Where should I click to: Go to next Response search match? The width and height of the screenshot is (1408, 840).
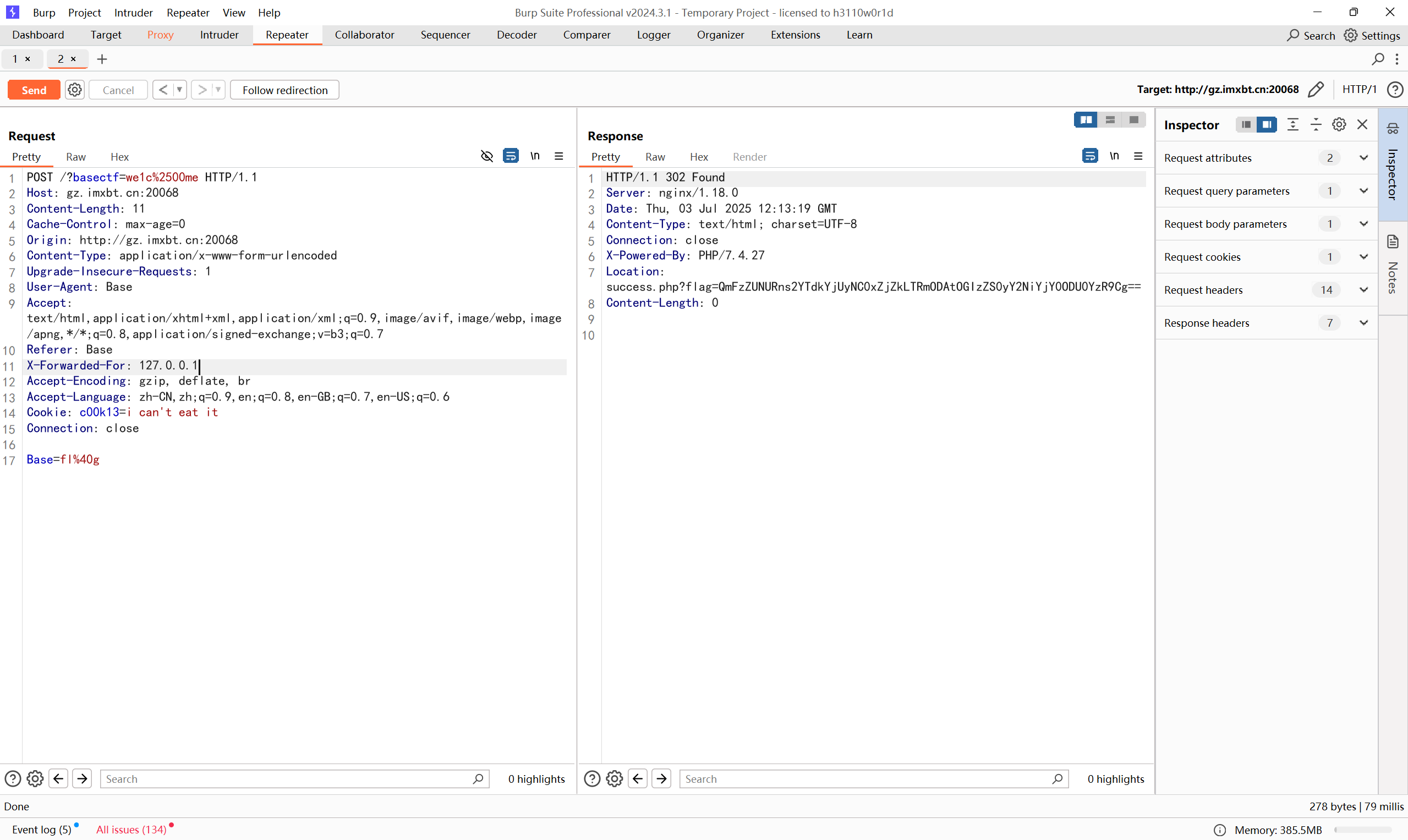pos(661,779)
